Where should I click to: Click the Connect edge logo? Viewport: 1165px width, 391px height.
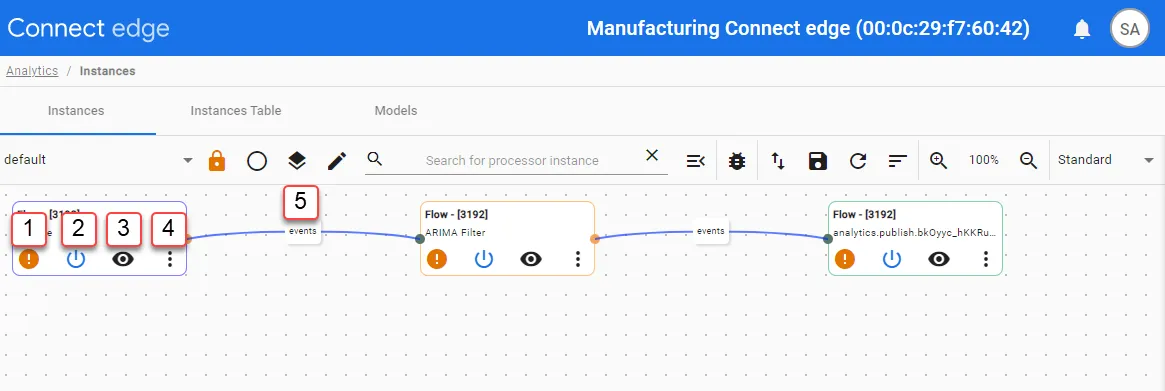pos(88,28)
